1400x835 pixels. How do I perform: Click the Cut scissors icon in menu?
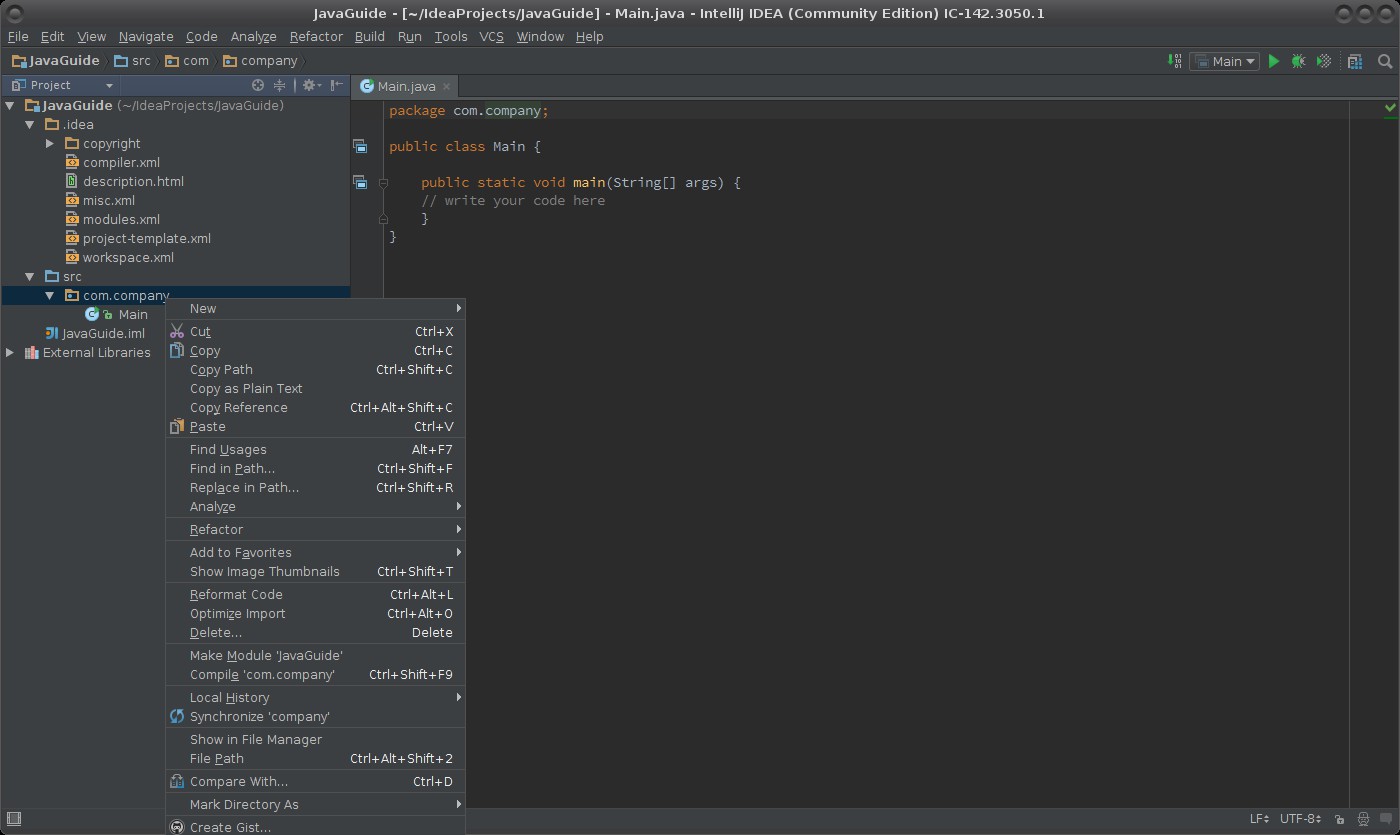[177, 331]
